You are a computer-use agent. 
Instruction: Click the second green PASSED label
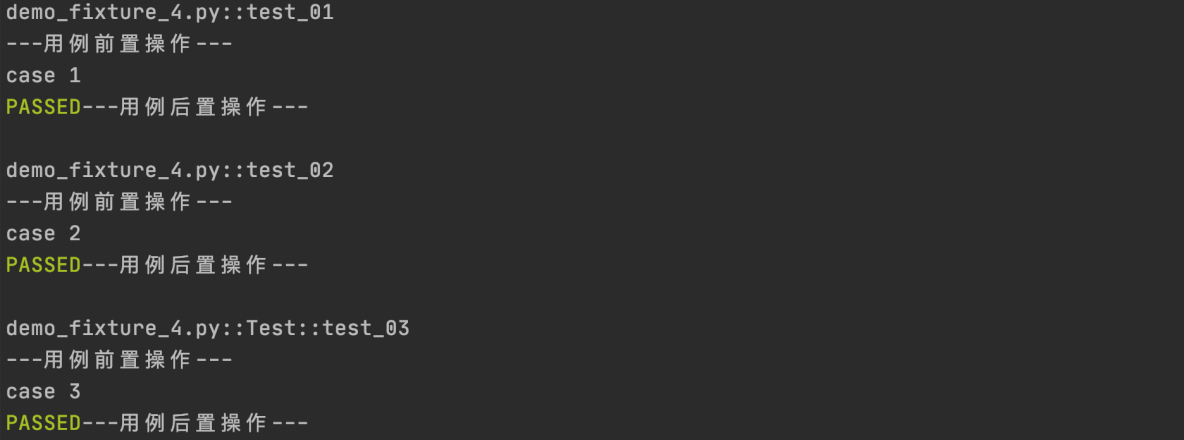tap(43, 266)
